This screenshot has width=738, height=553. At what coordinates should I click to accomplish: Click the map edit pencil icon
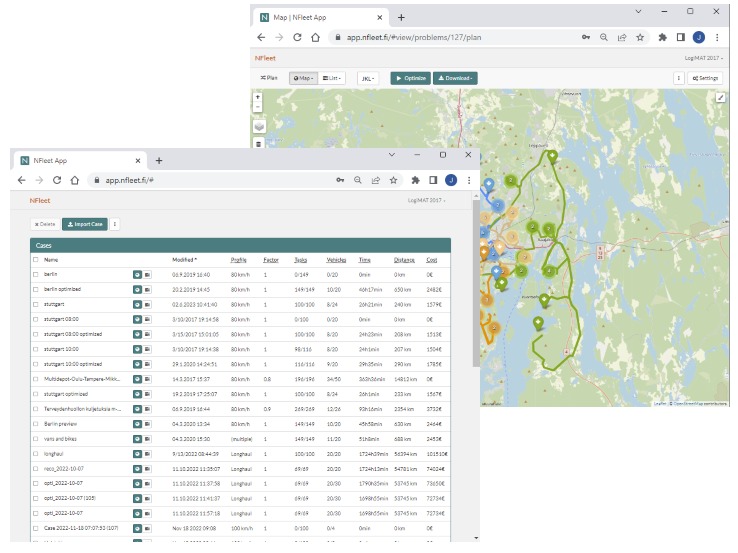720,97
